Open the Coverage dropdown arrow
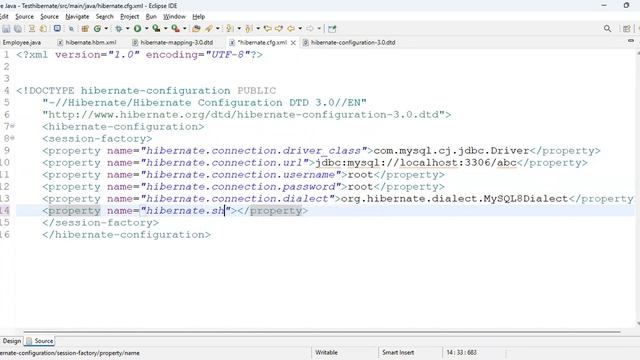Viewport: 640px width, 360px height. 166,29
